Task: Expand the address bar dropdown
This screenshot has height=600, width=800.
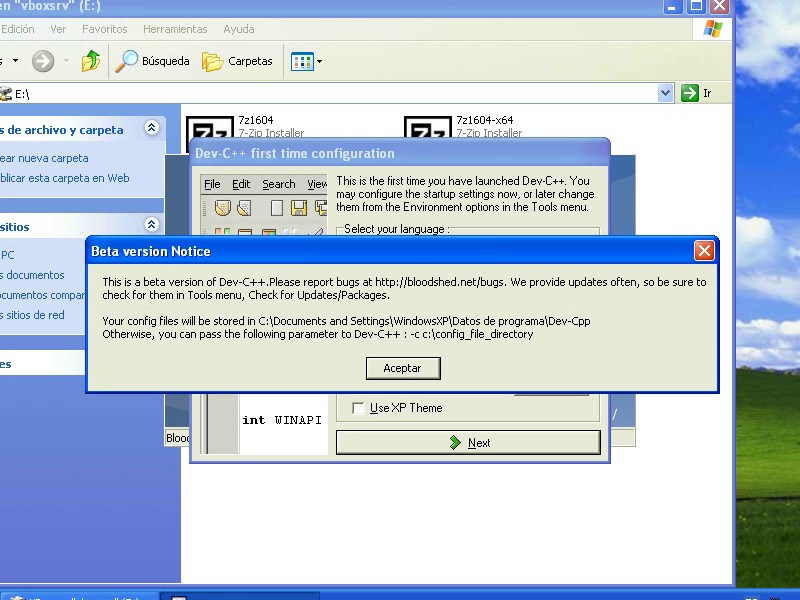Action: tap(665, 93)
